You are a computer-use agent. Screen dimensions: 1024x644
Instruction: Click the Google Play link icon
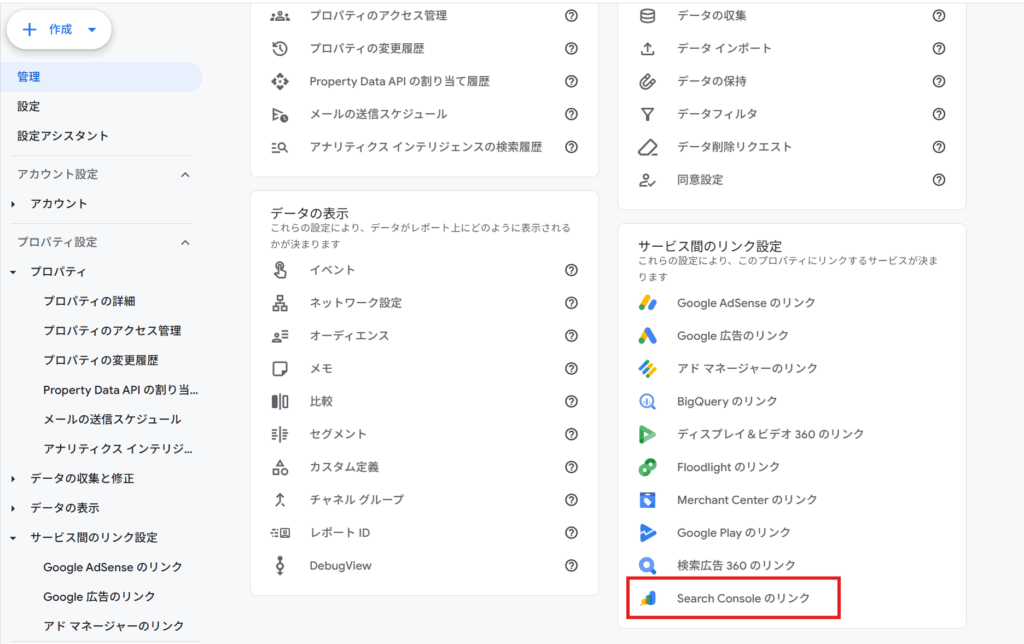tap(647, 533)
